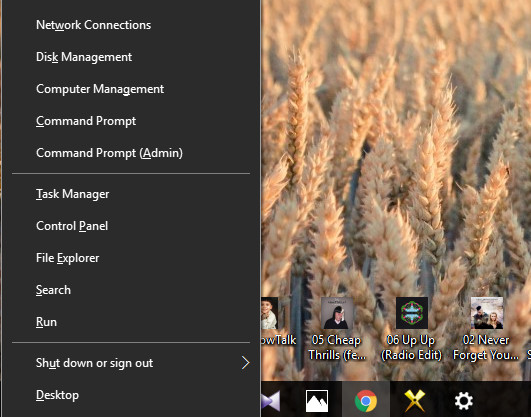Open Computer Management
Screen dimensions: 531x417
coord(131,89)
